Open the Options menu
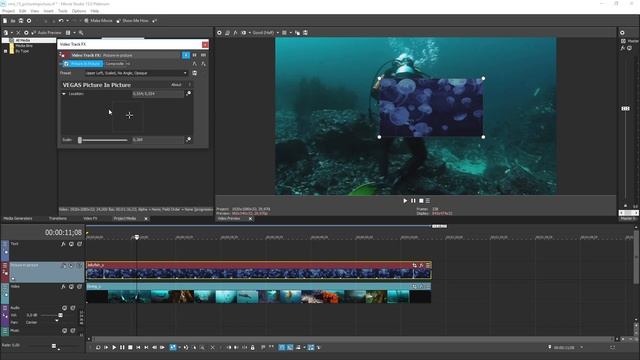 click(x=79, y=11)
